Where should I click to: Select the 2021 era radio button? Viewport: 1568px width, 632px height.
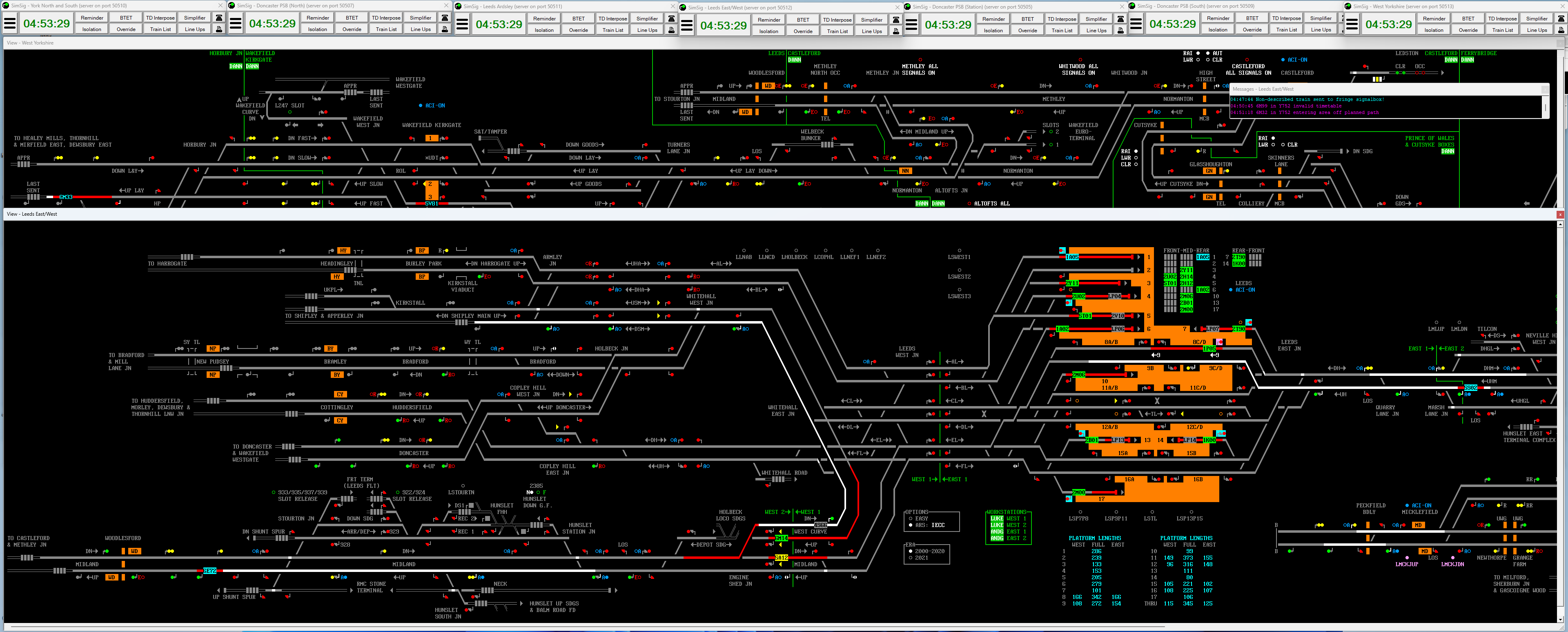click(x=911, y=558)
